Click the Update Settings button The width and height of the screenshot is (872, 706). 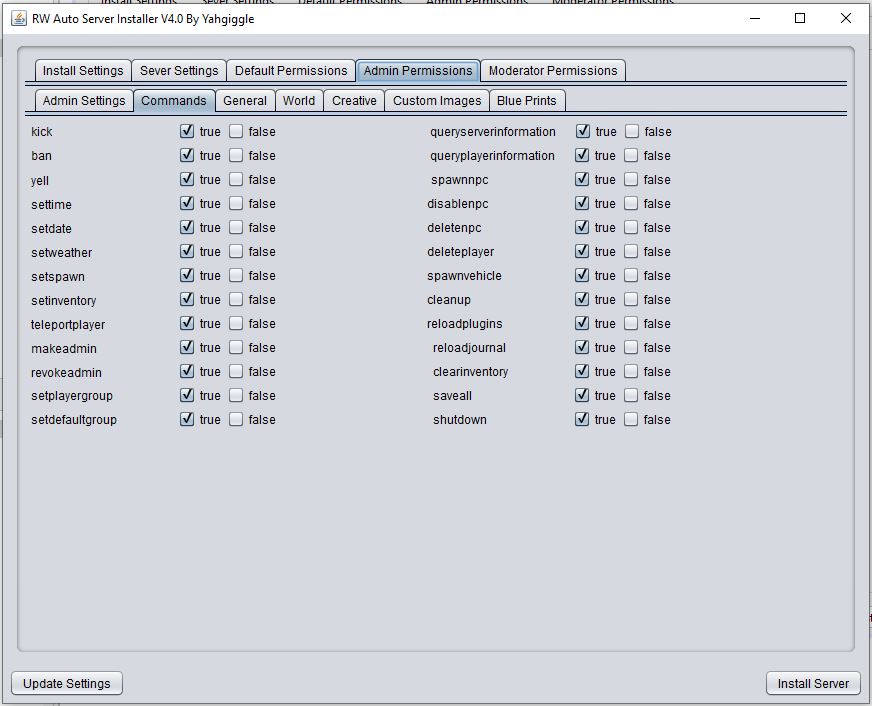tap(67, 684)
